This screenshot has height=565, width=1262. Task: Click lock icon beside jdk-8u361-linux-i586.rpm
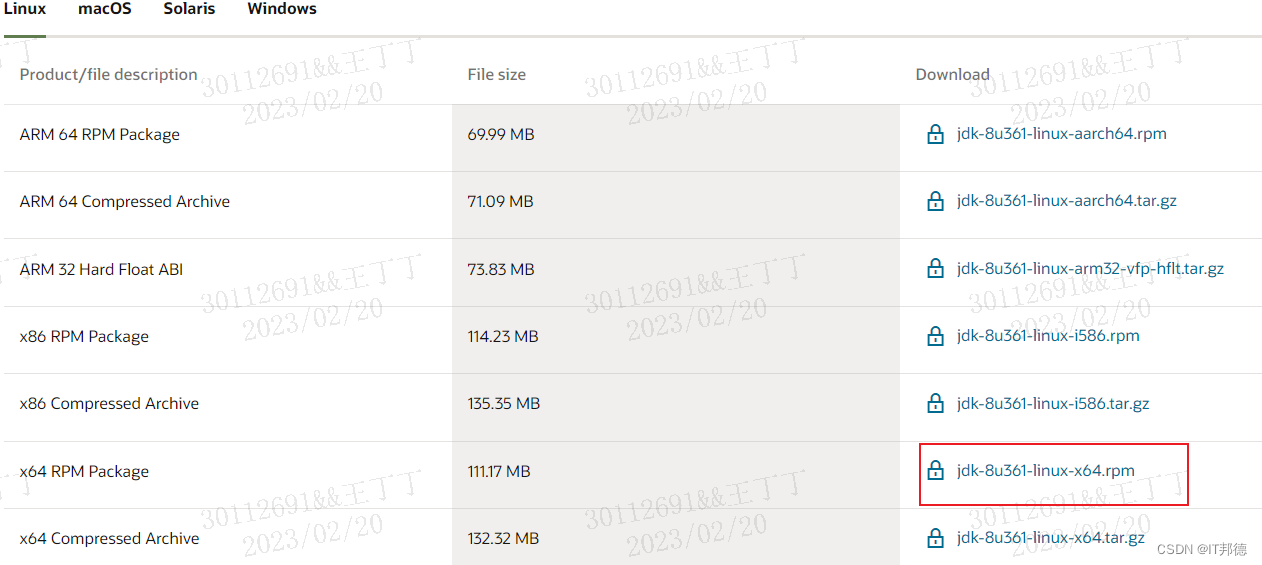point(935,336)
